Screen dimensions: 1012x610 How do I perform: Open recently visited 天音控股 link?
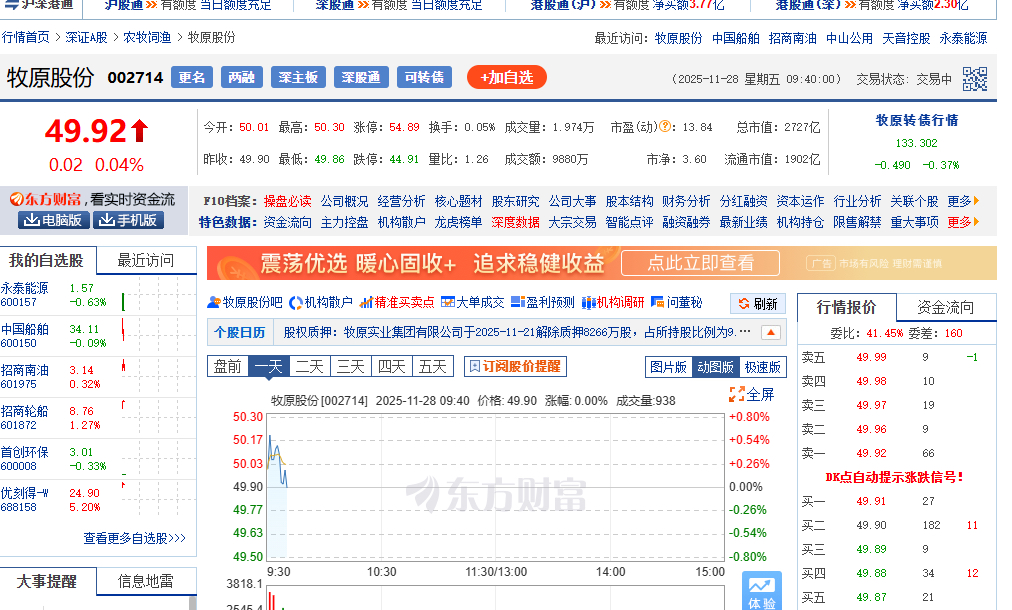click(906, 38)
